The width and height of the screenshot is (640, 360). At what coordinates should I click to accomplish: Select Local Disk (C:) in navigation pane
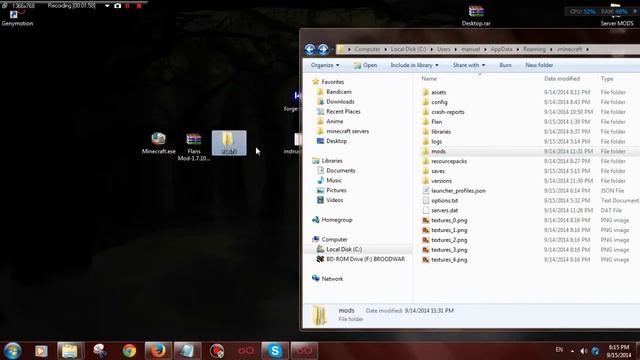tap(340, 249)
